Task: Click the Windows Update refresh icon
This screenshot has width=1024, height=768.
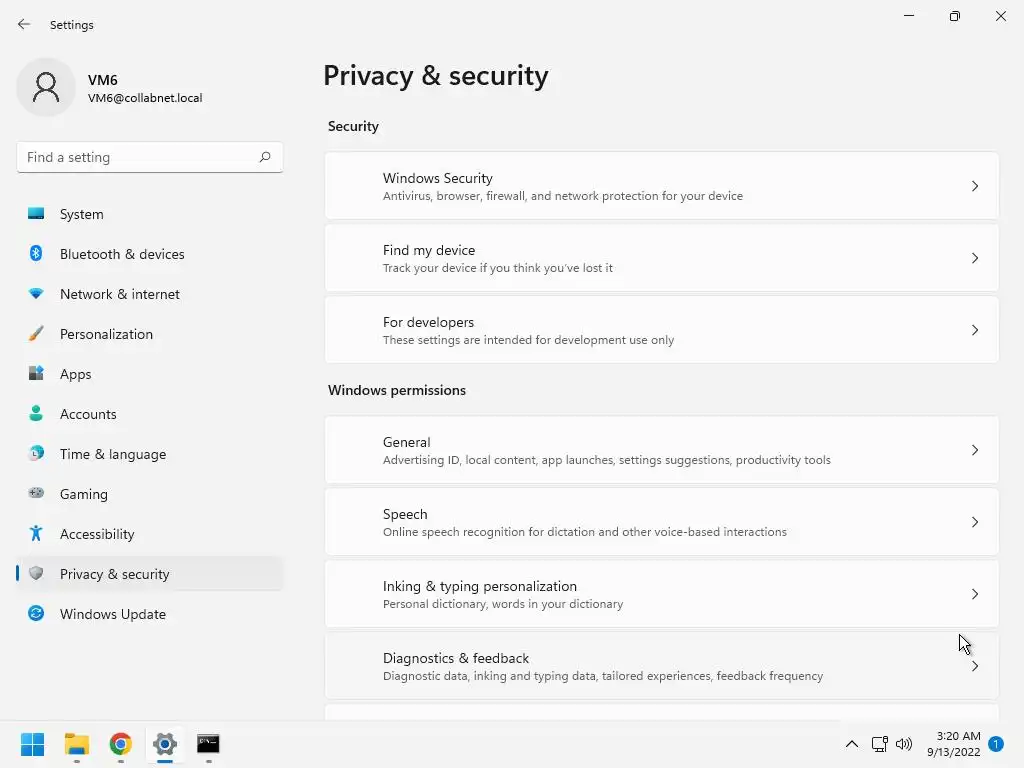Action: coord(36,614)
